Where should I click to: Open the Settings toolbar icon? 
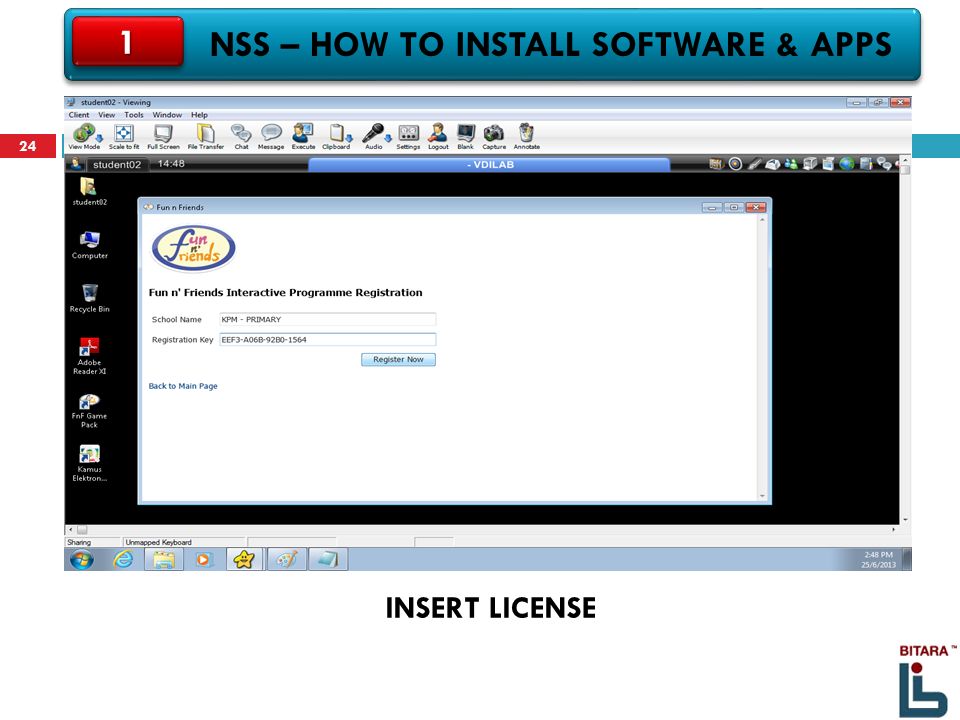(x=408, y=137)
